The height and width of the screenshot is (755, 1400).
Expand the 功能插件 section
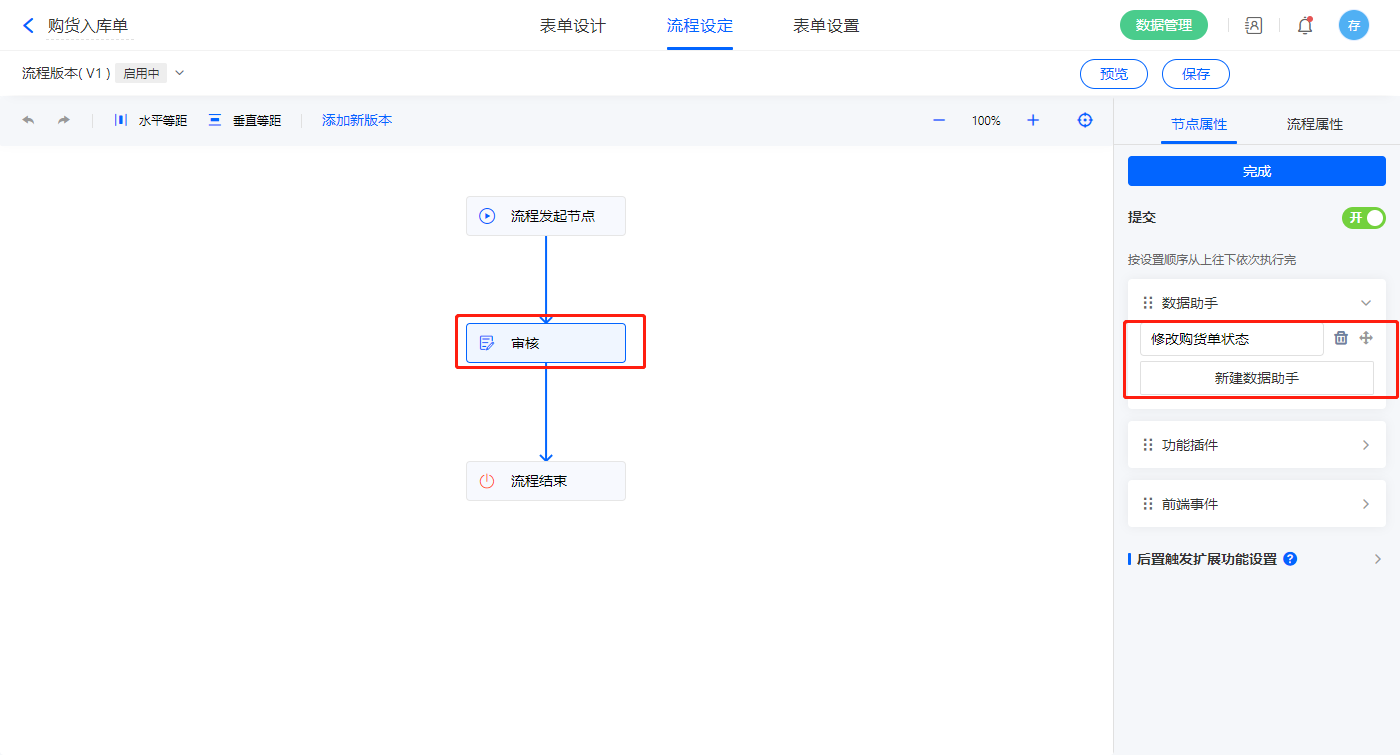(1365, 445)
